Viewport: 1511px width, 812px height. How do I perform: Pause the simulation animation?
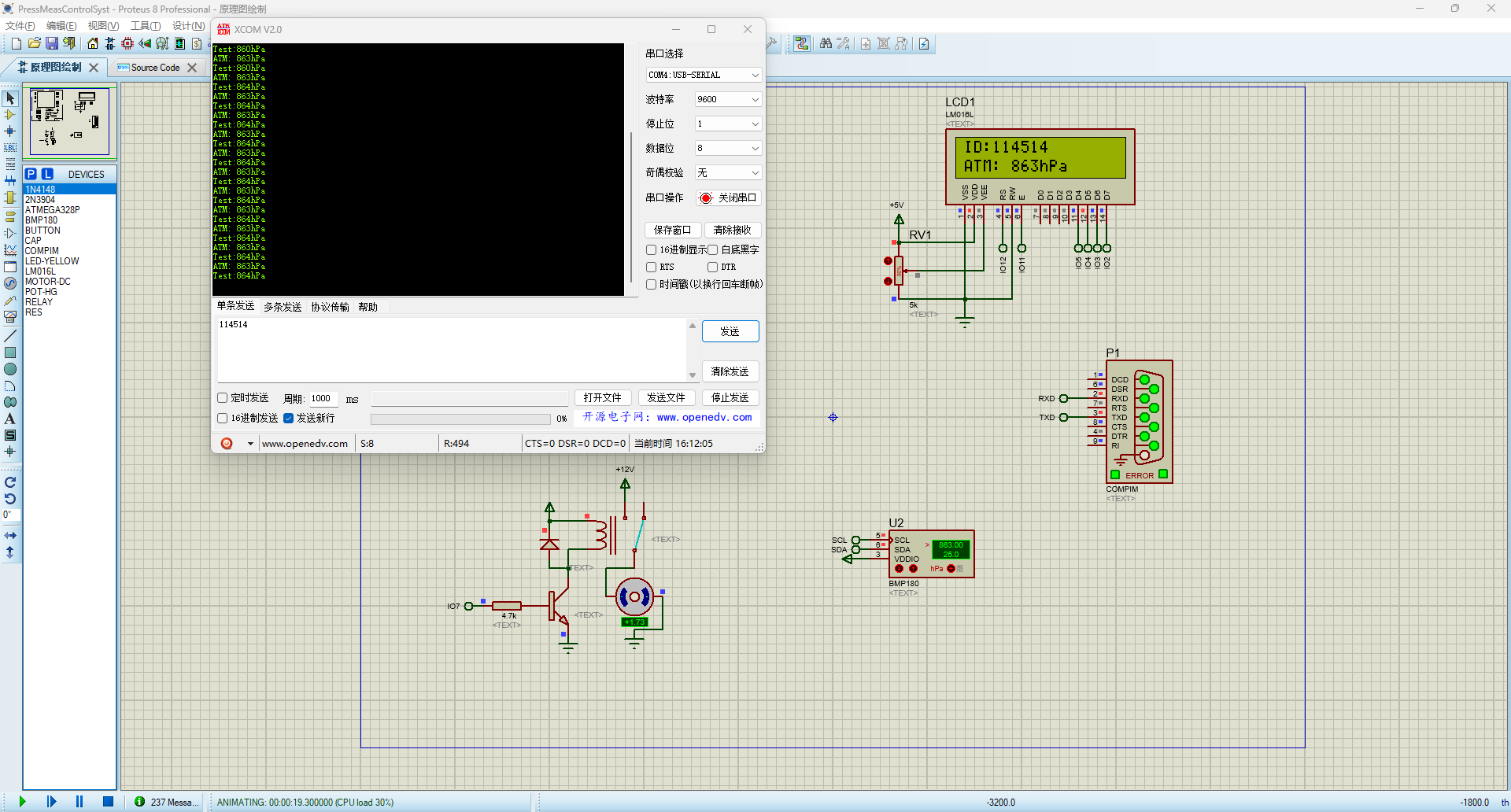pos(79,802)
